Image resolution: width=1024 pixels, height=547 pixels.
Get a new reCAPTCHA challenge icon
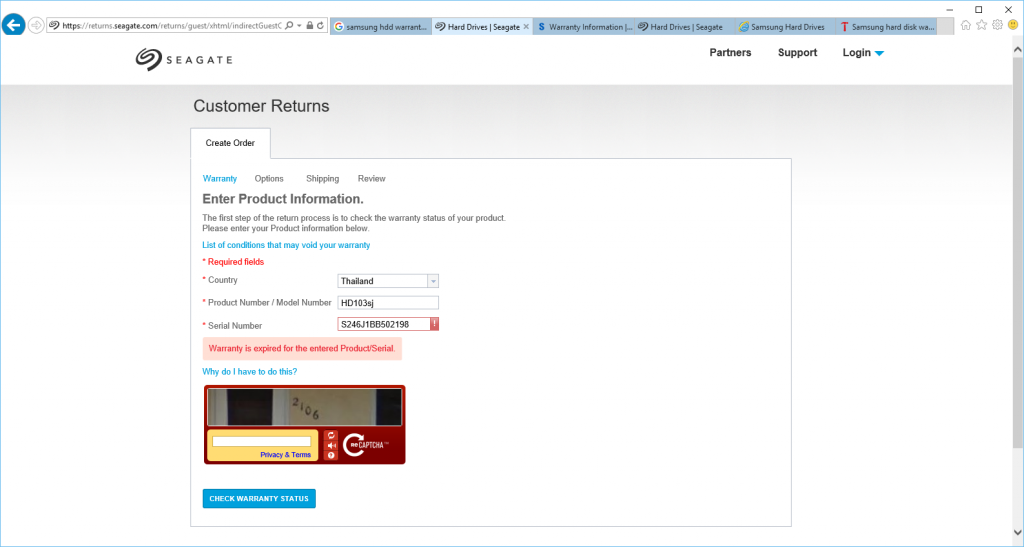tap(331, 435)
